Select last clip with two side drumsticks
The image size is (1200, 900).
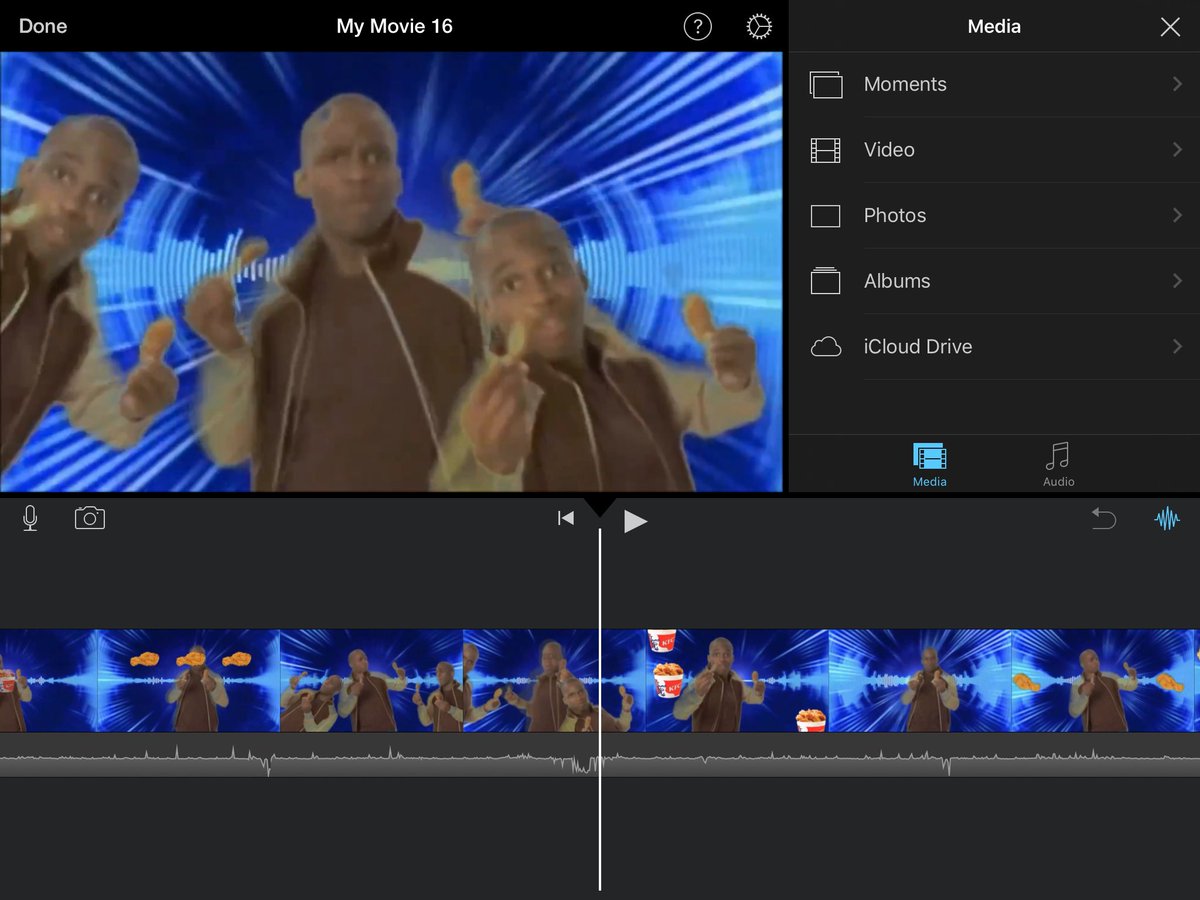(x=1103, y=680)
